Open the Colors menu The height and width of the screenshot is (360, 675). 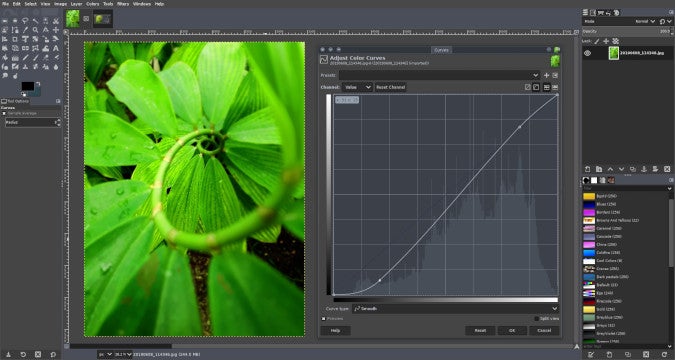click(x=93, y=4)
